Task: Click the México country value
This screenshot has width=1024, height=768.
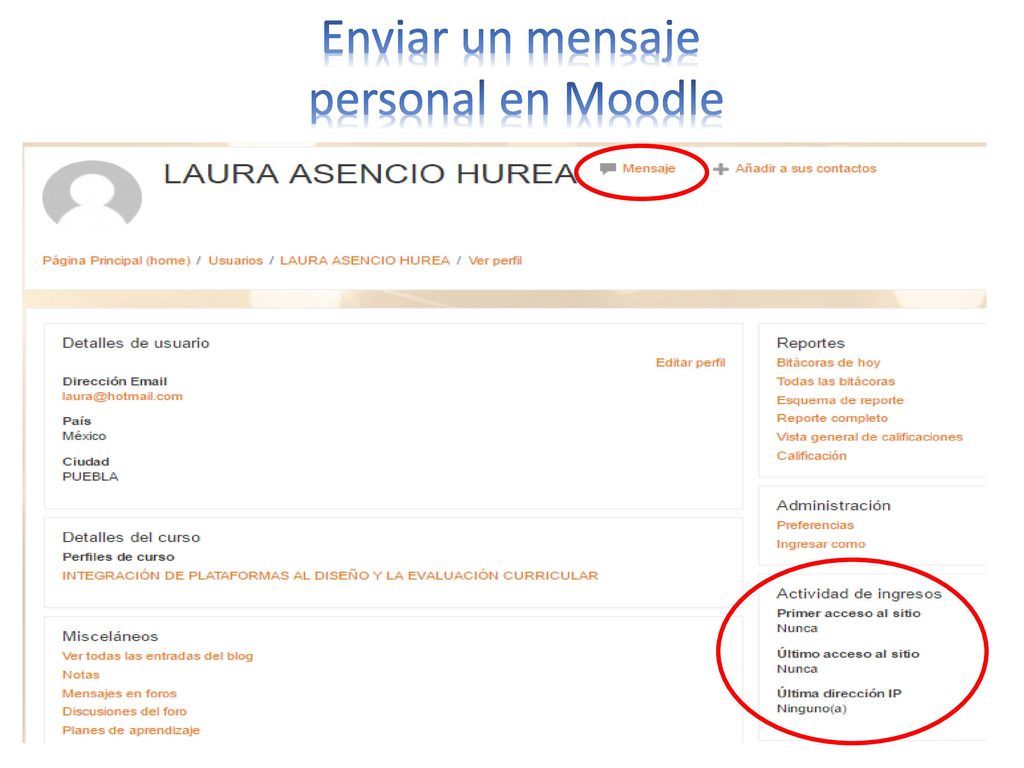Action: pos(84,436)
